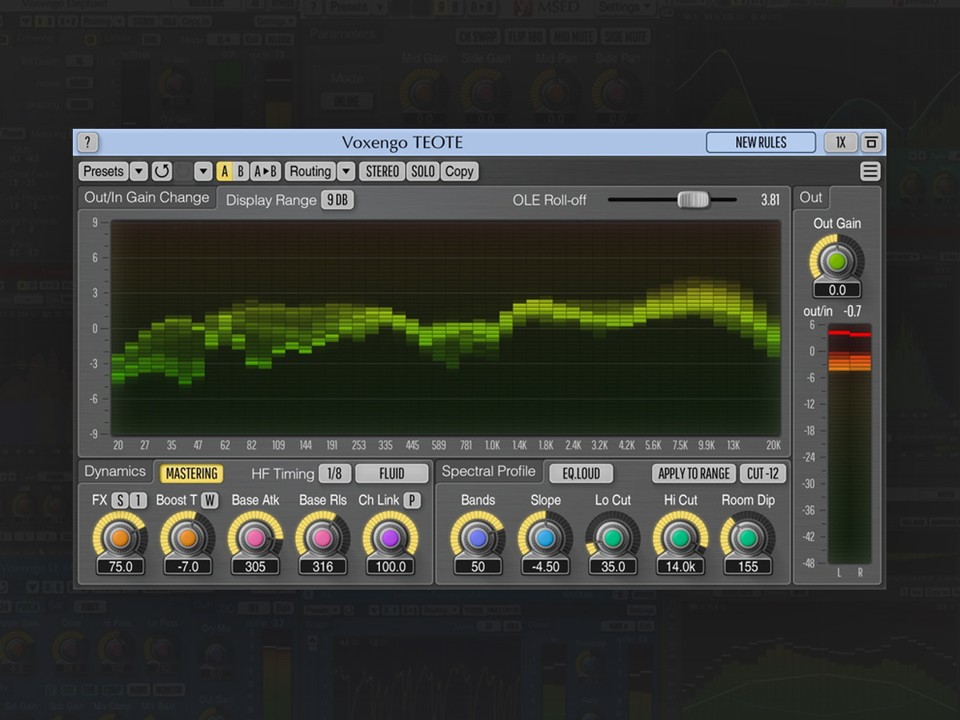Select the B state button

(x=241, y=171)
